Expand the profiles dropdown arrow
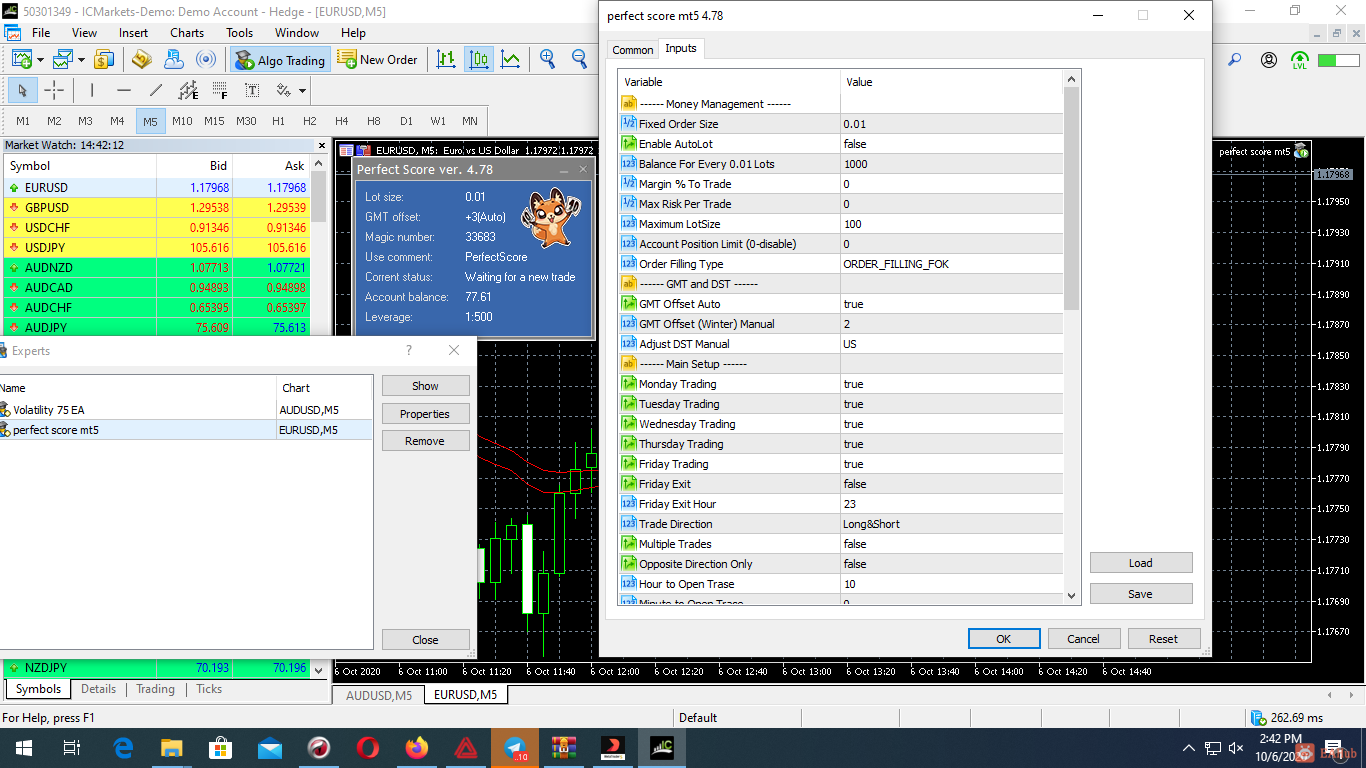This screenshot has height=768, width=1366. click(x=82, y=60)
